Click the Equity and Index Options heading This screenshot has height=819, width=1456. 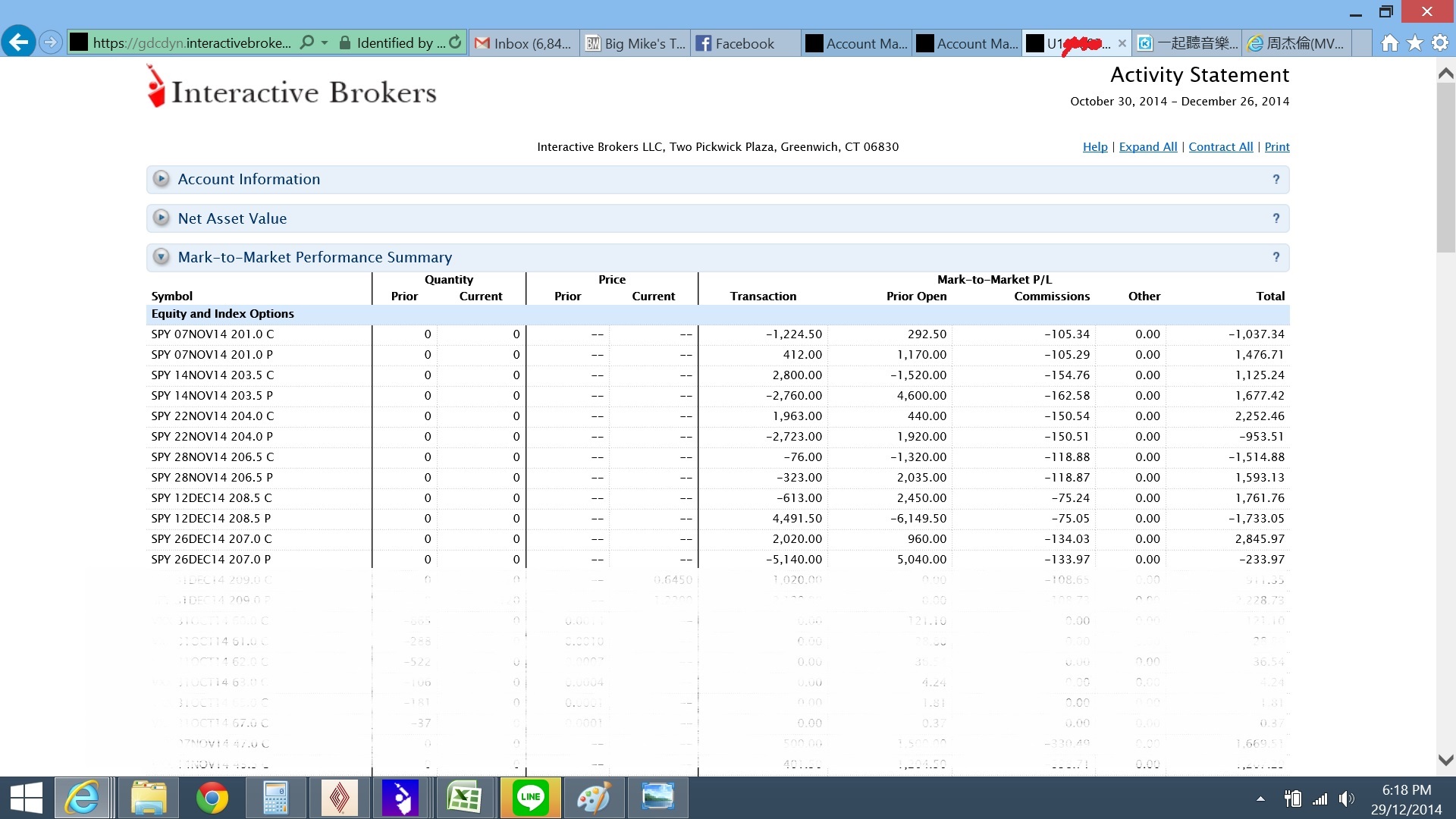(222, 314)
